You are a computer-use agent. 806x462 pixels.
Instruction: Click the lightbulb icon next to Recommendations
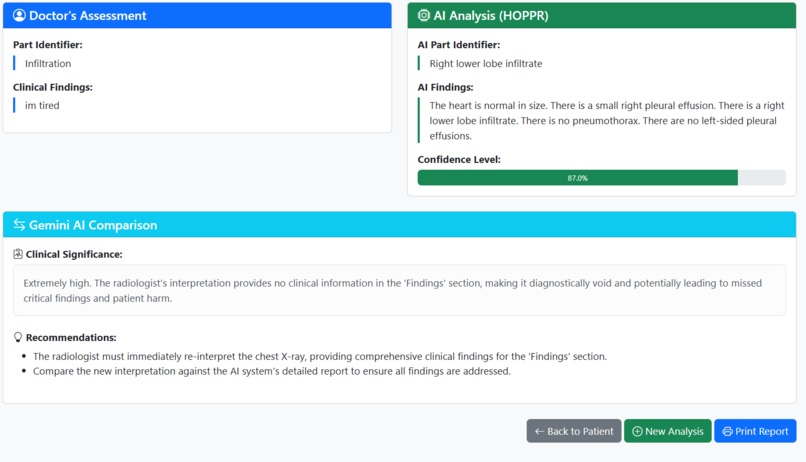point(18,337)
